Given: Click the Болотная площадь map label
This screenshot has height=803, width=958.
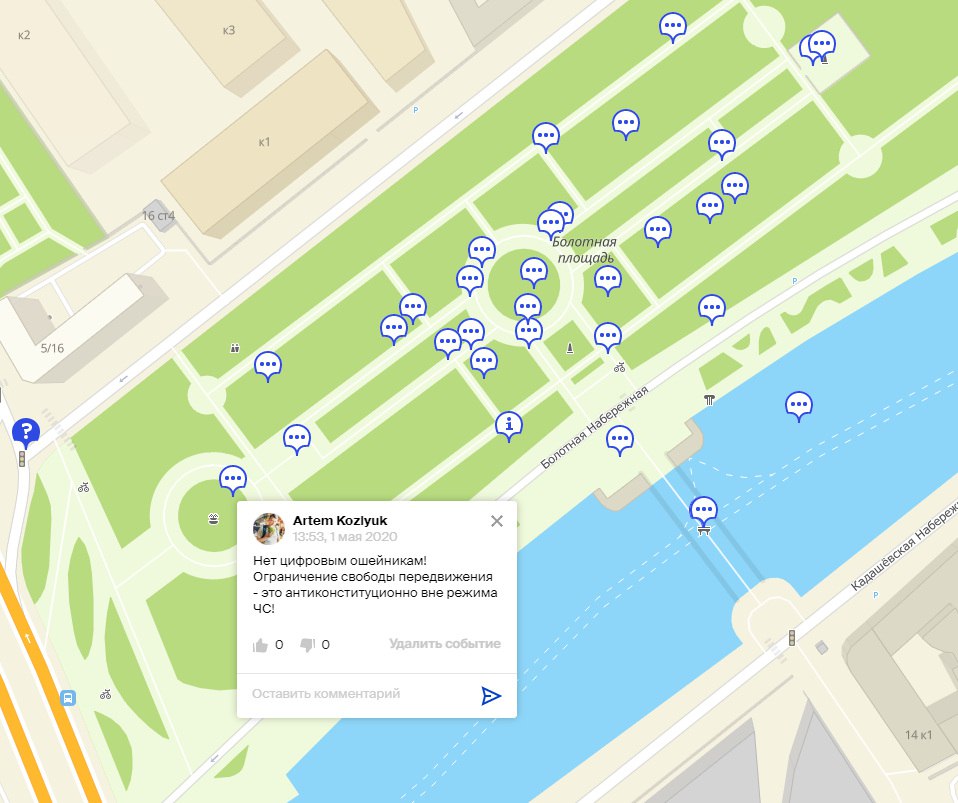Looking at the screenshot, I should [585, 250].
